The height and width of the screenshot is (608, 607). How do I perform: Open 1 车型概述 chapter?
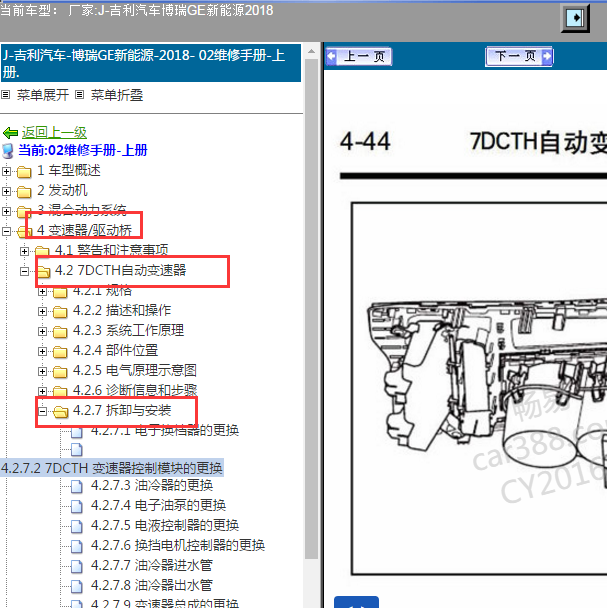click(x=69, y=170)
